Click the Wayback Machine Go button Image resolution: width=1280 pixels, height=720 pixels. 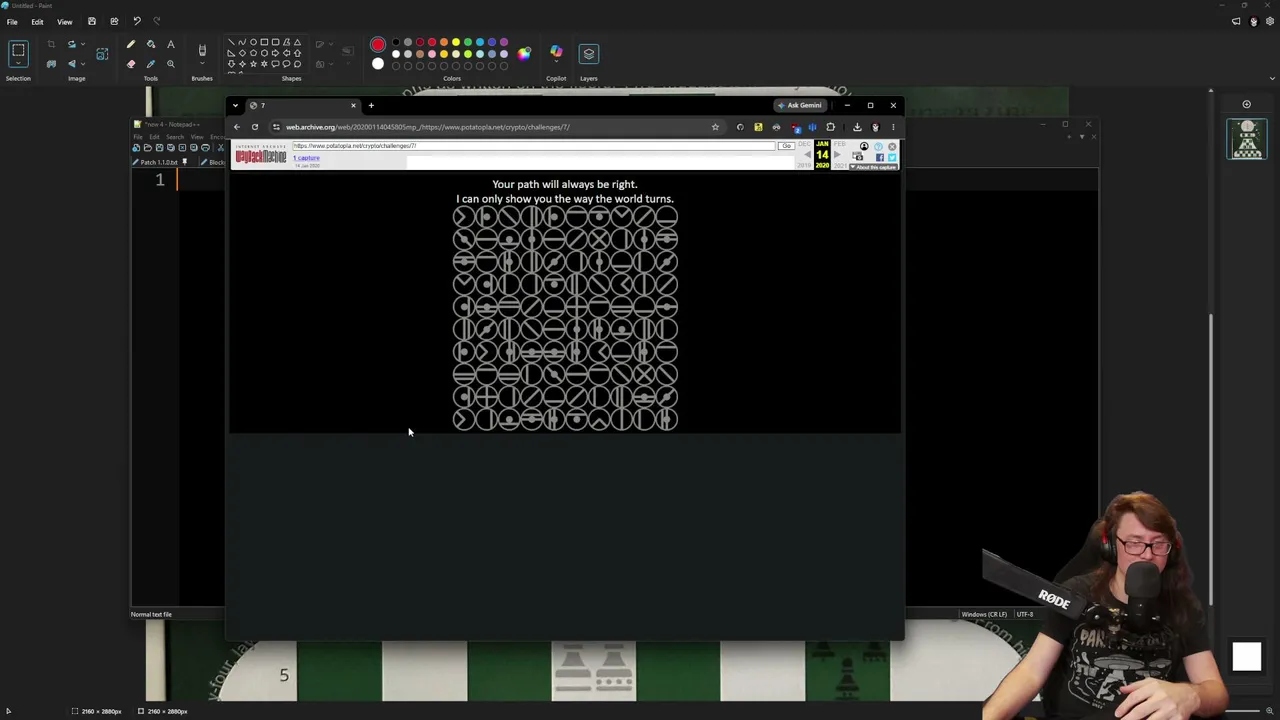787,146
